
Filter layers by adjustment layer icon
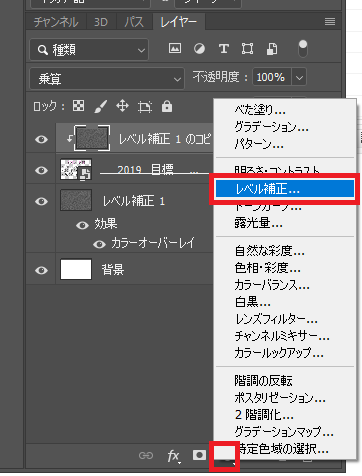pyautogui.click(x=199, y=49)
